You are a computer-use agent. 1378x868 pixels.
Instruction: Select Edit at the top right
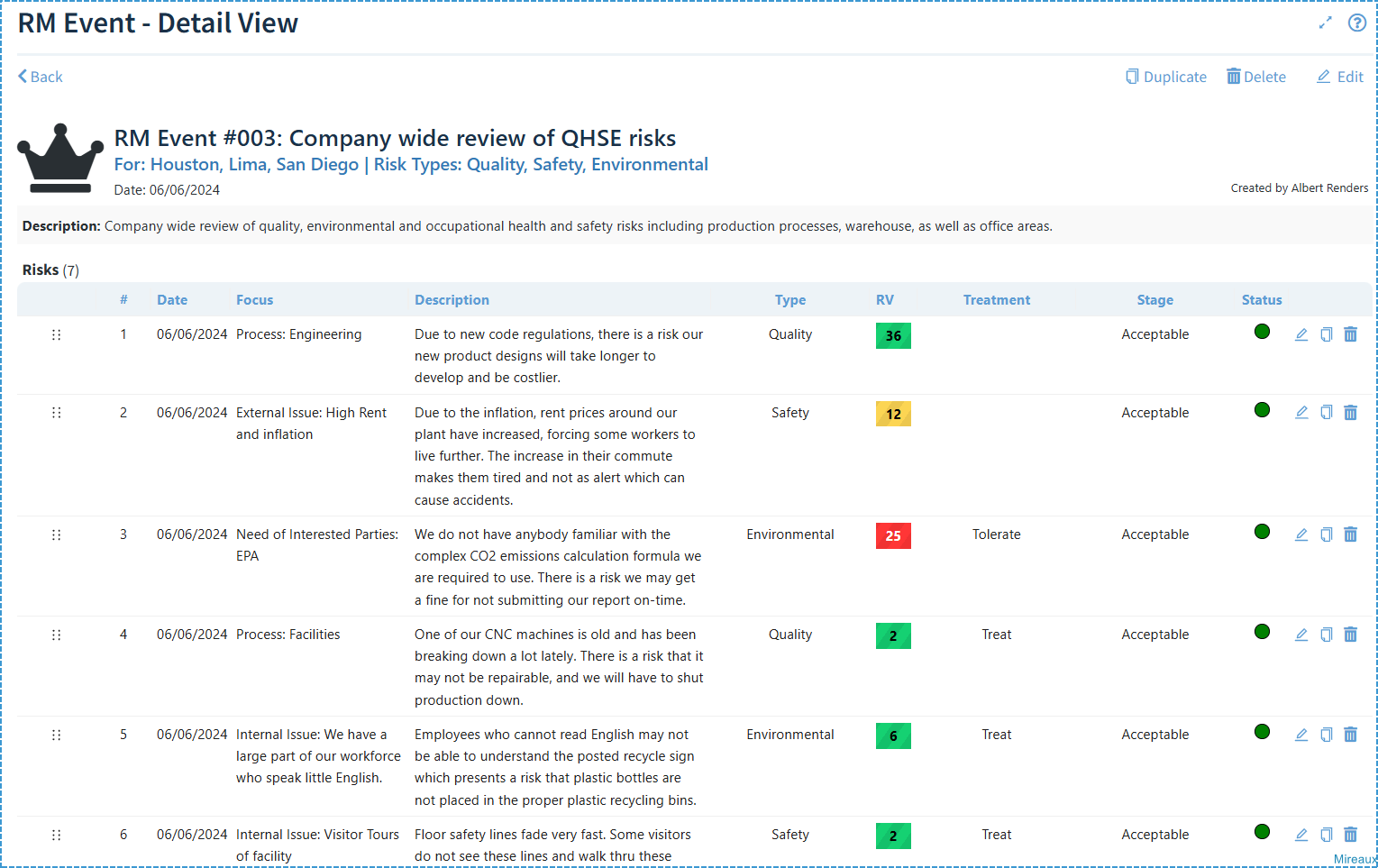click(x=1339, y=77)
